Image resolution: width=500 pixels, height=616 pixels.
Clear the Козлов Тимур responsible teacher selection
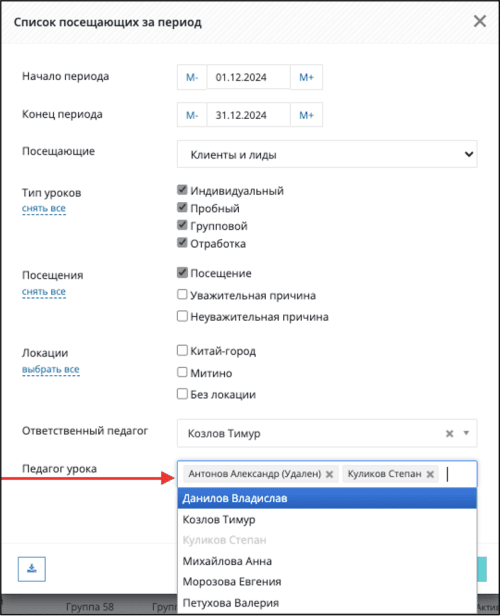(449, 433)
